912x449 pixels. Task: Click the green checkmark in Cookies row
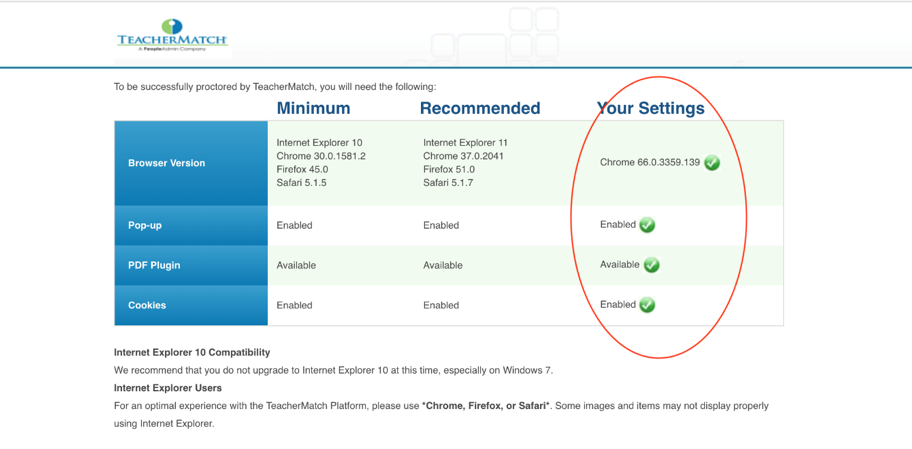(647, 305)
